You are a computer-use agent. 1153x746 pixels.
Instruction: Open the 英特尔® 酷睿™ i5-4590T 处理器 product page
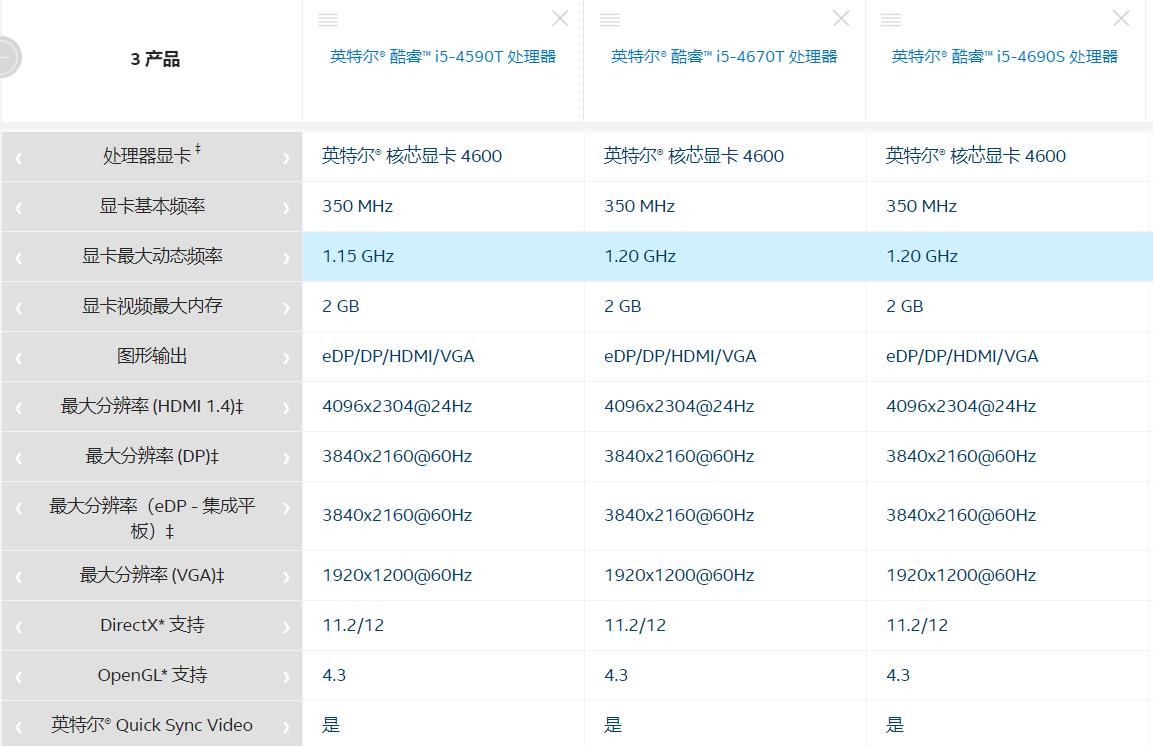[x=443, y=56]
